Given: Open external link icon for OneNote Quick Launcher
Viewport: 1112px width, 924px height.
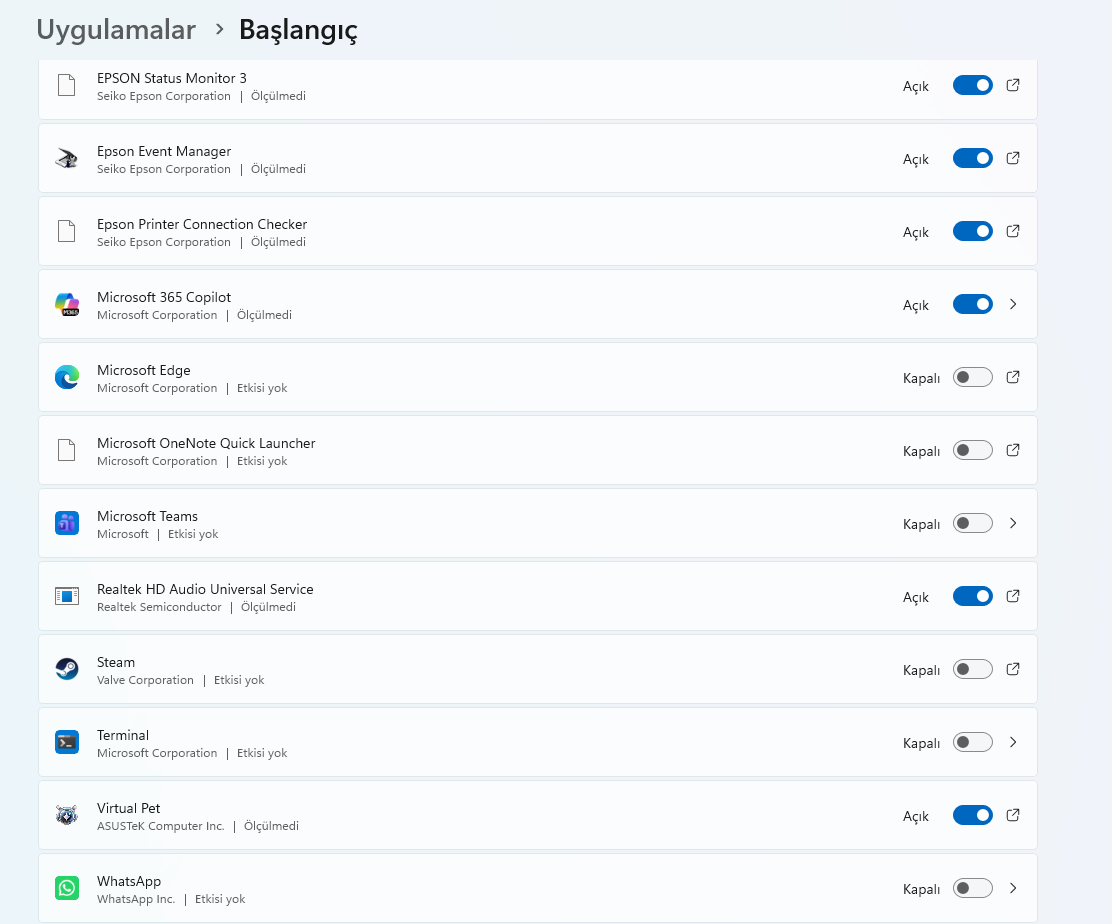Looking at the screenshot, I should (1013, 450).
